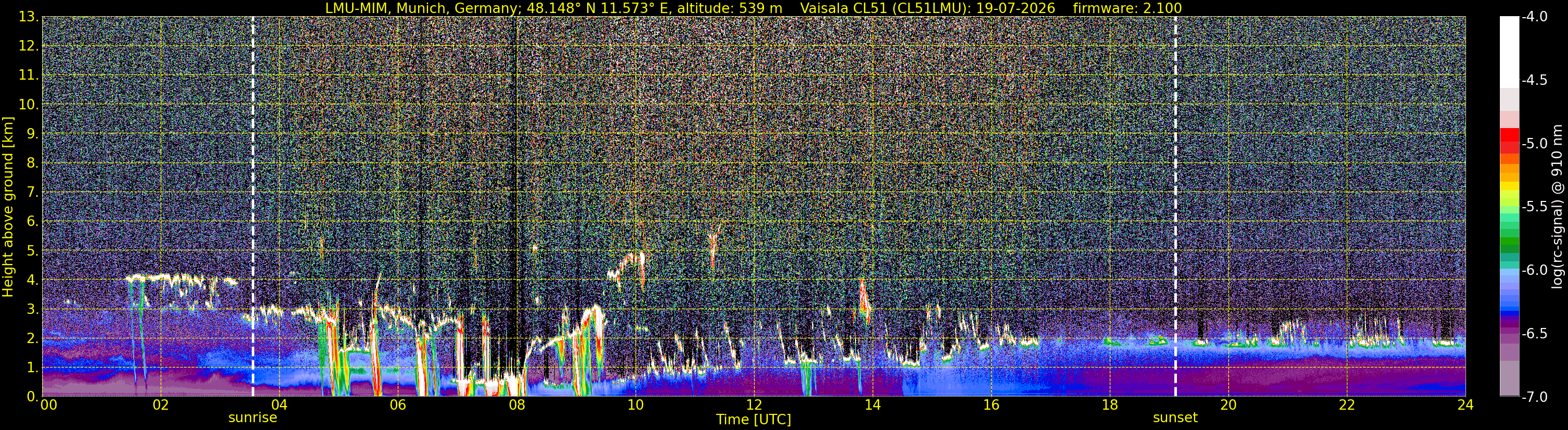Click the 'sunrise' label below the time axis
Viewport: 1568px width, 430px height.
click(253, 418)
